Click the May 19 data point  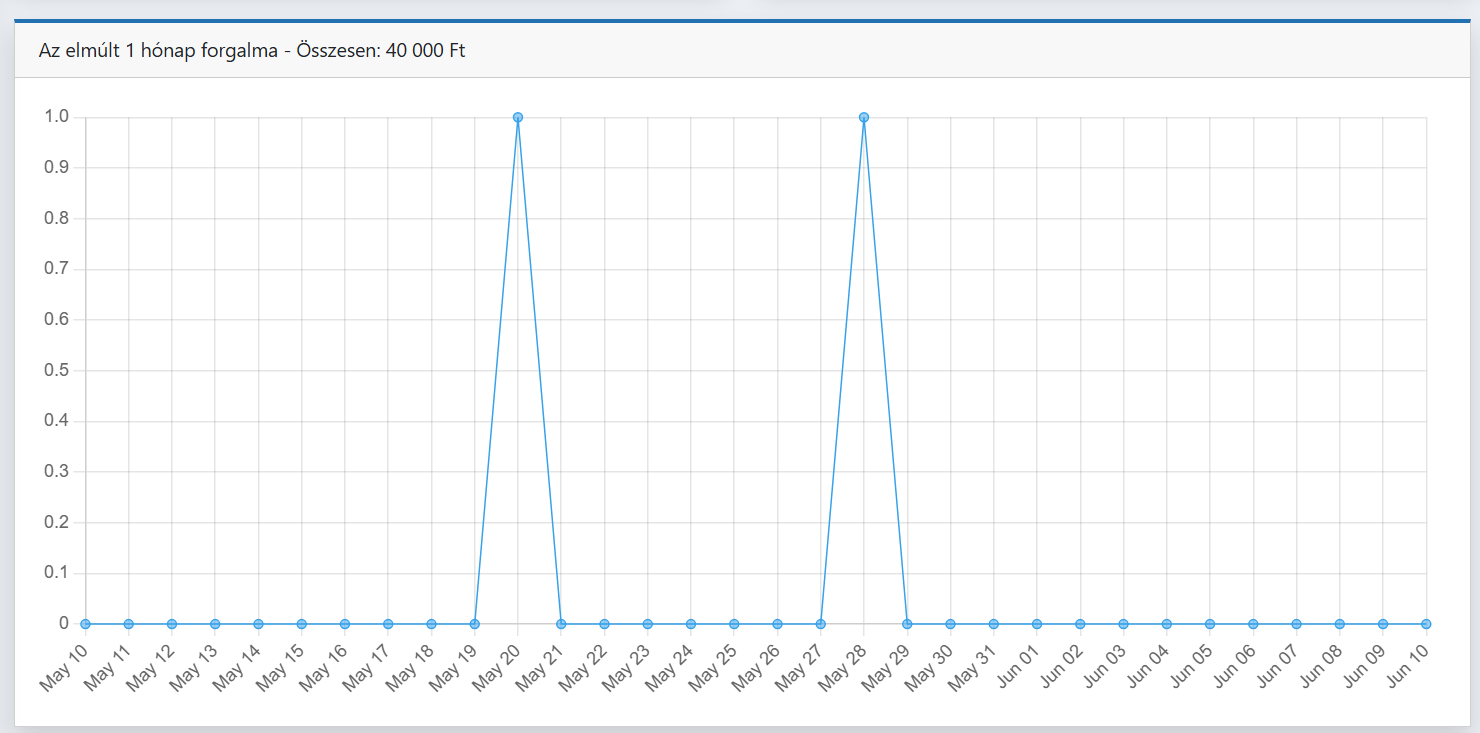coord(475,624)
